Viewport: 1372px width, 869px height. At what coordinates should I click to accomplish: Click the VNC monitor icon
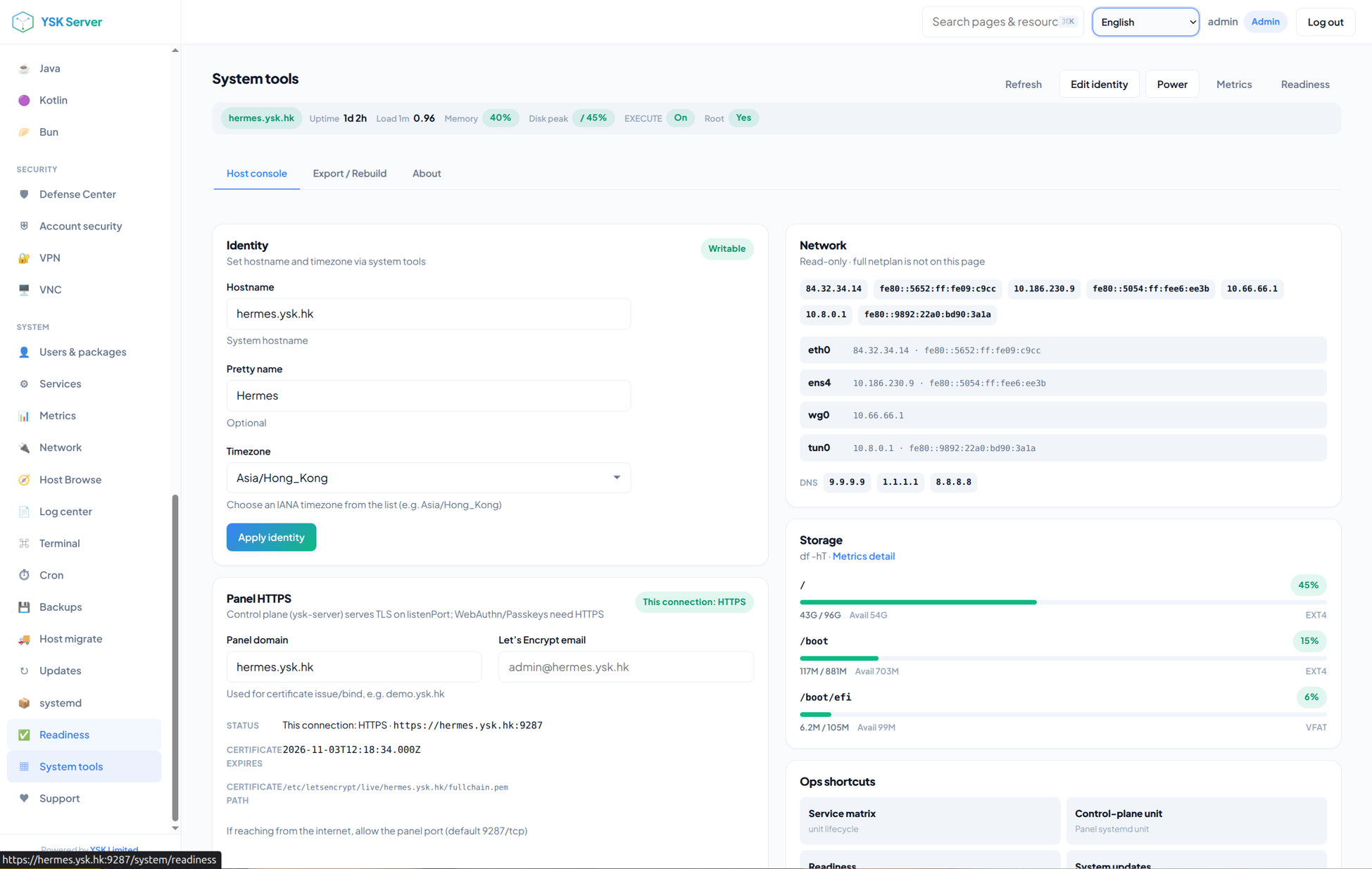point(24,290)
